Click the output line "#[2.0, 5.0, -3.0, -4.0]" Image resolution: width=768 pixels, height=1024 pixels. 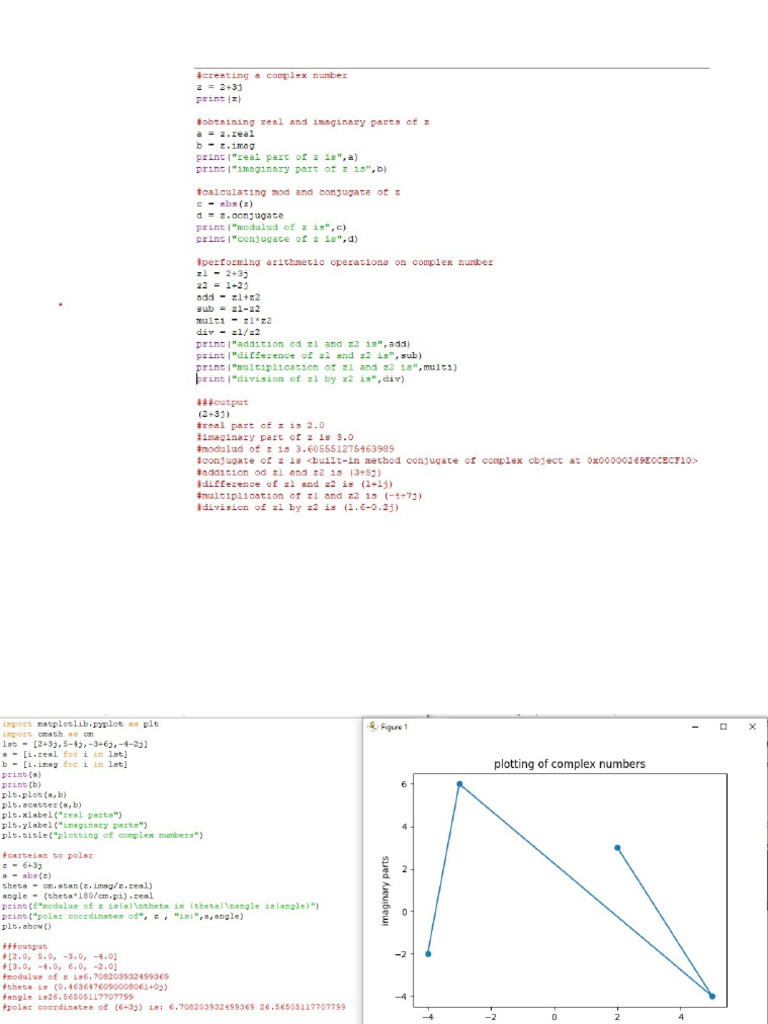tap(59, 957)
